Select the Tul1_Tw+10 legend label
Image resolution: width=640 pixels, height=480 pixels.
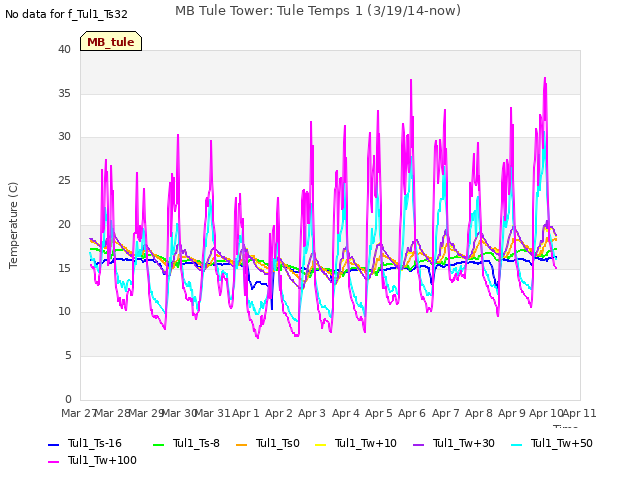pyautogui.click(x=366, y=443)
